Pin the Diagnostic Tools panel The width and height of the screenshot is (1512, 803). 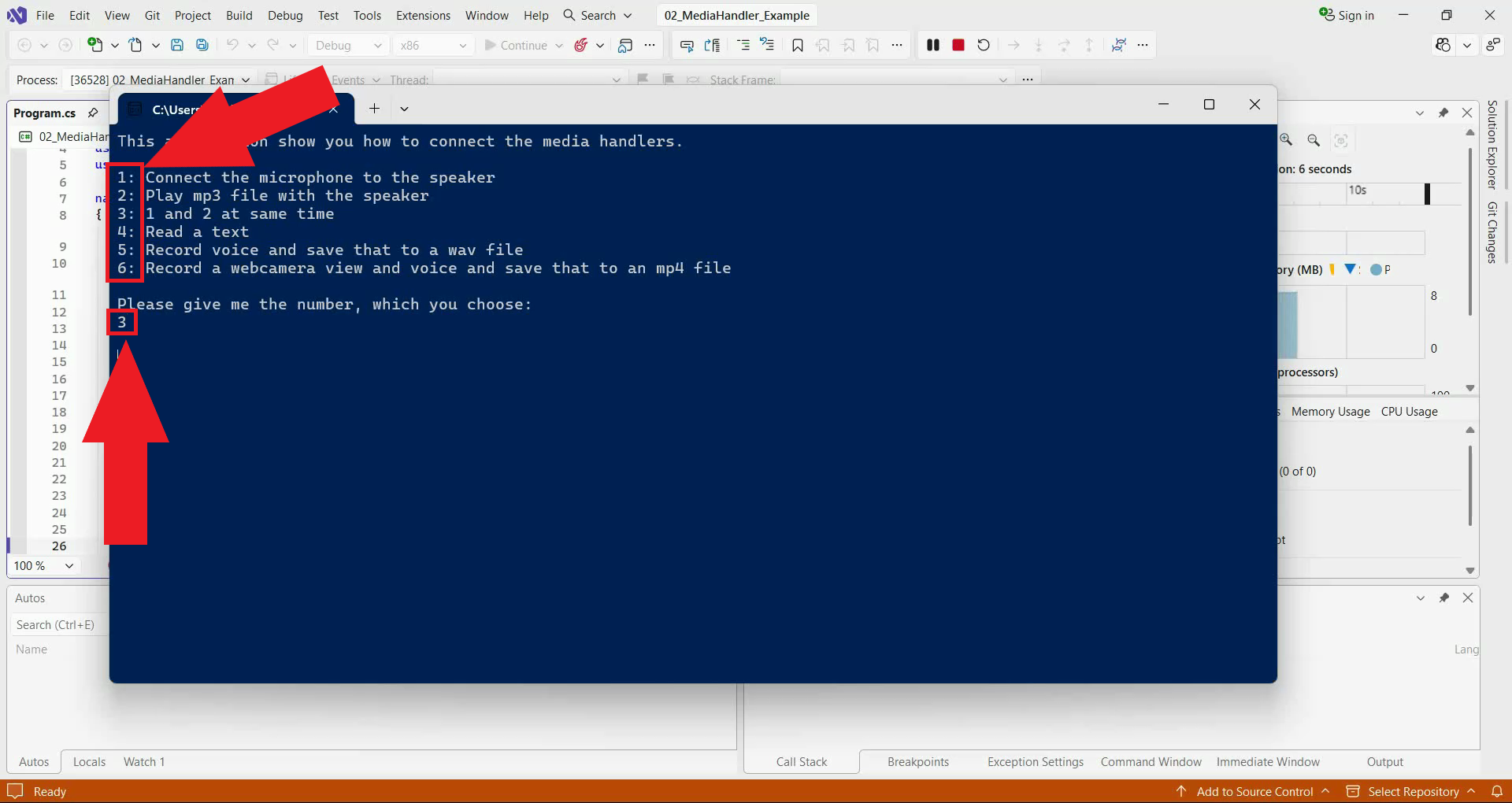[x=1443, y=113]
